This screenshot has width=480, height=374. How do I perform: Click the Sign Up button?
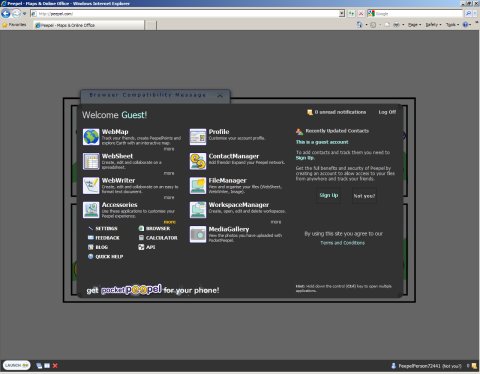point(329,195)
